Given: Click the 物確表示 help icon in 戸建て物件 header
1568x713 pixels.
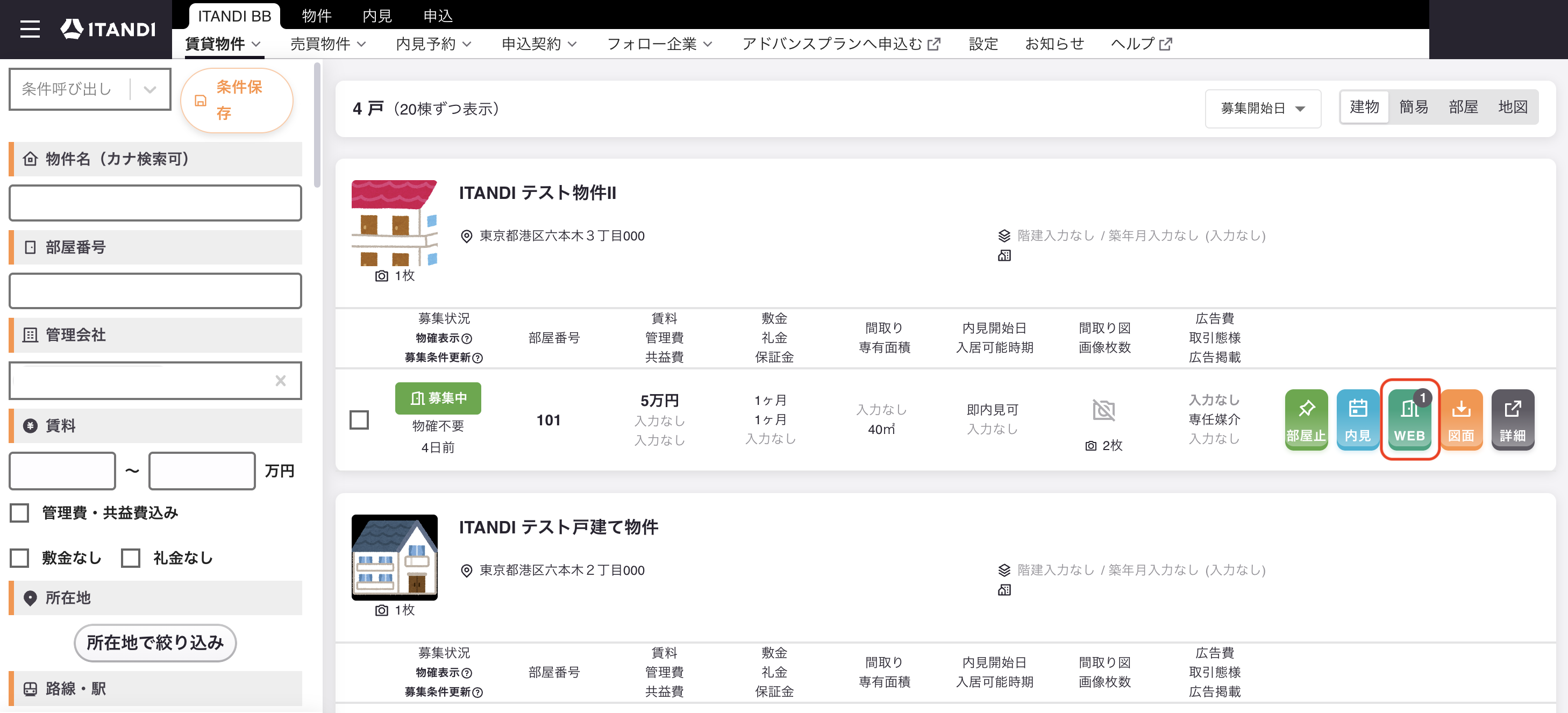Looking at the screenshot, I should (467, 673).
